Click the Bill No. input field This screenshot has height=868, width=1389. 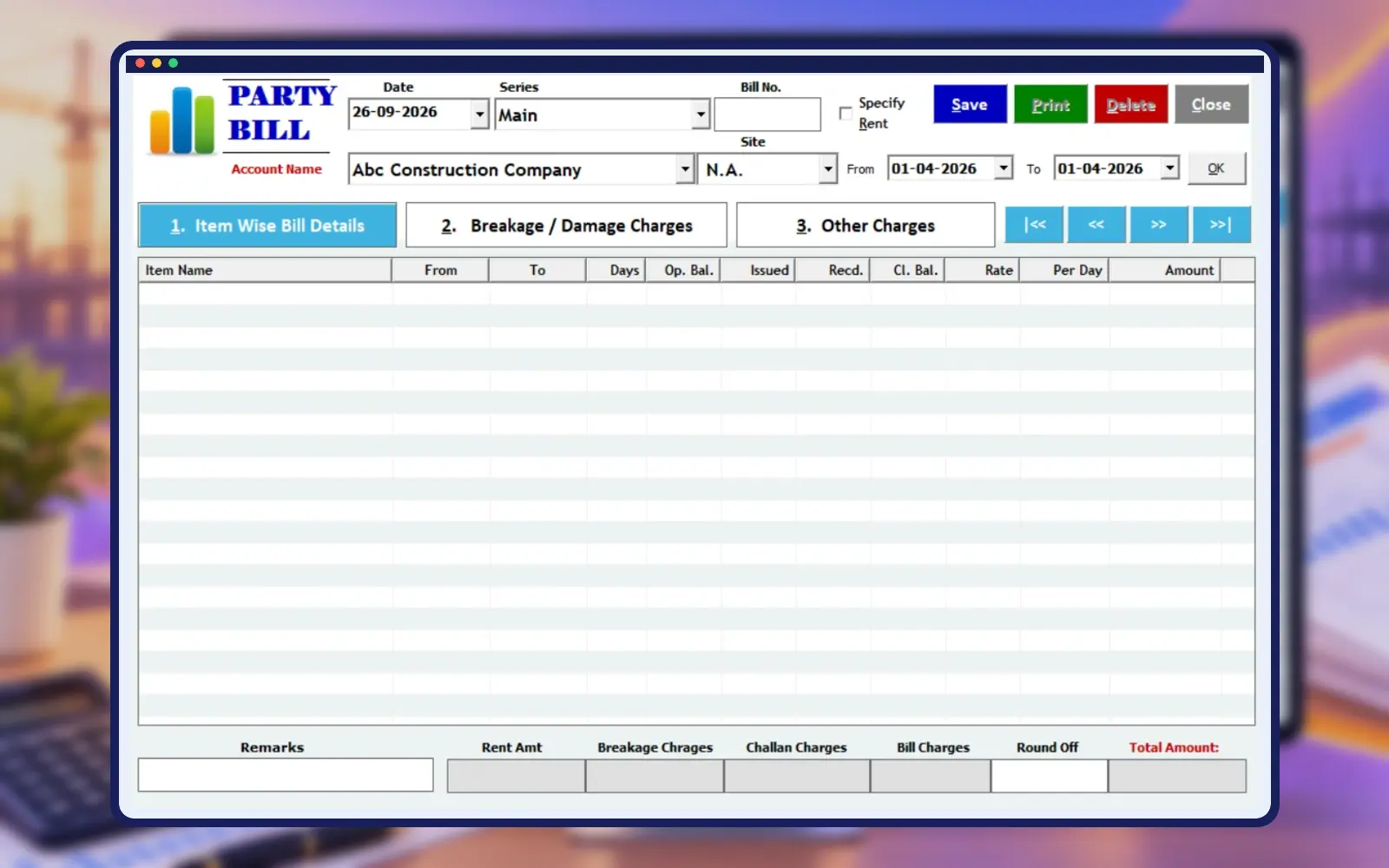(x=767, y=114)
